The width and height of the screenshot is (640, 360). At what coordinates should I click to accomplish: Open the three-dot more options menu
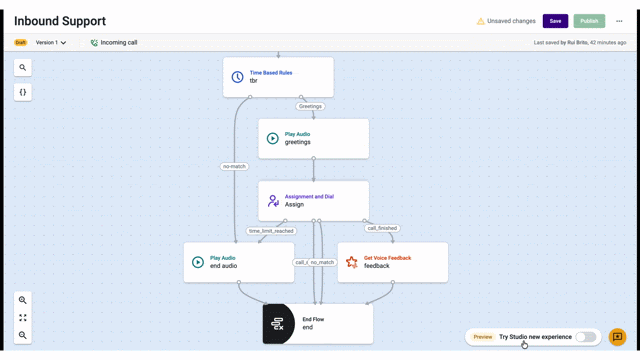(x=619, y=21)
